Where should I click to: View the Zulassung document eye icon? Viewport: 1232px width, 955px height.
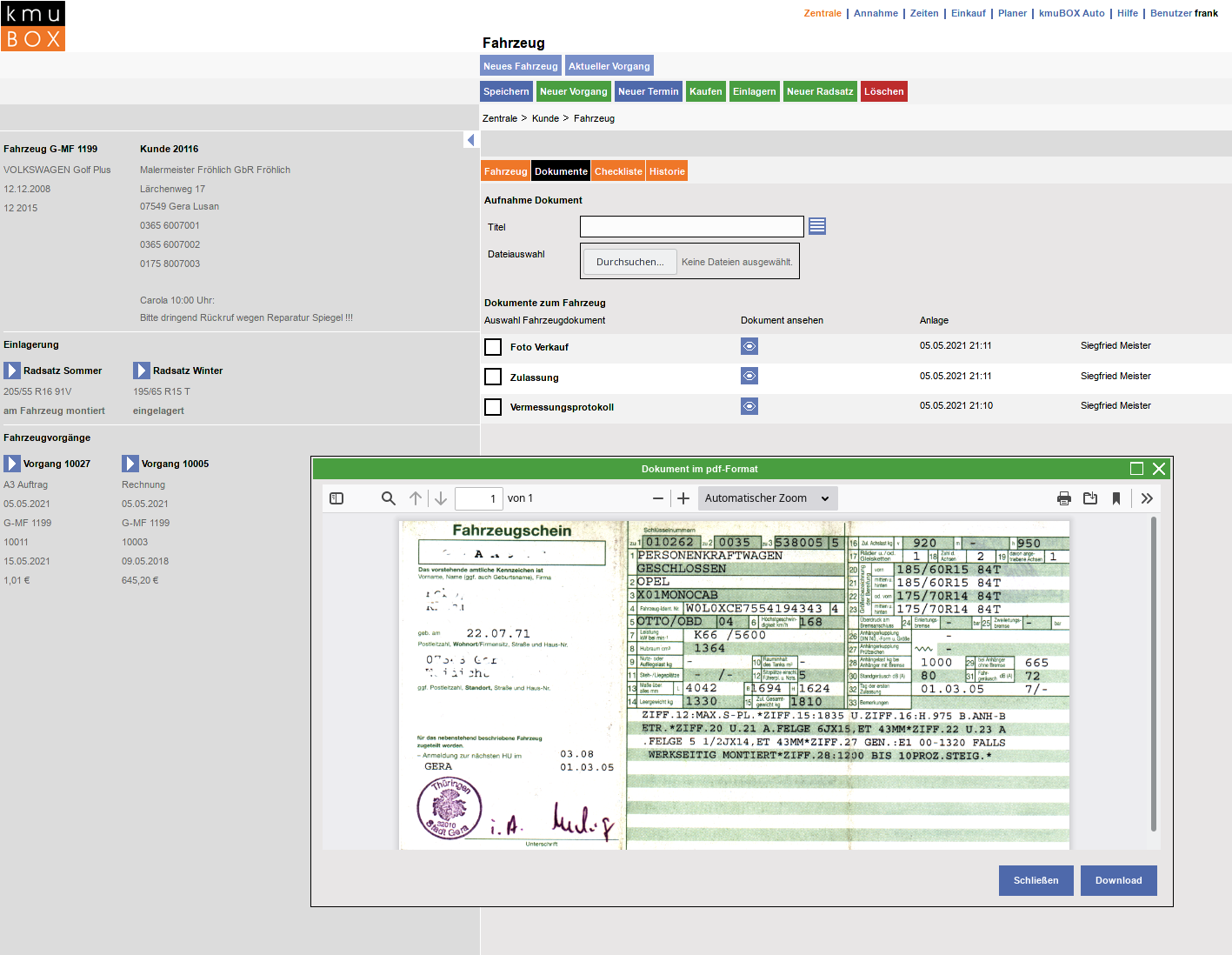point(749,376)
